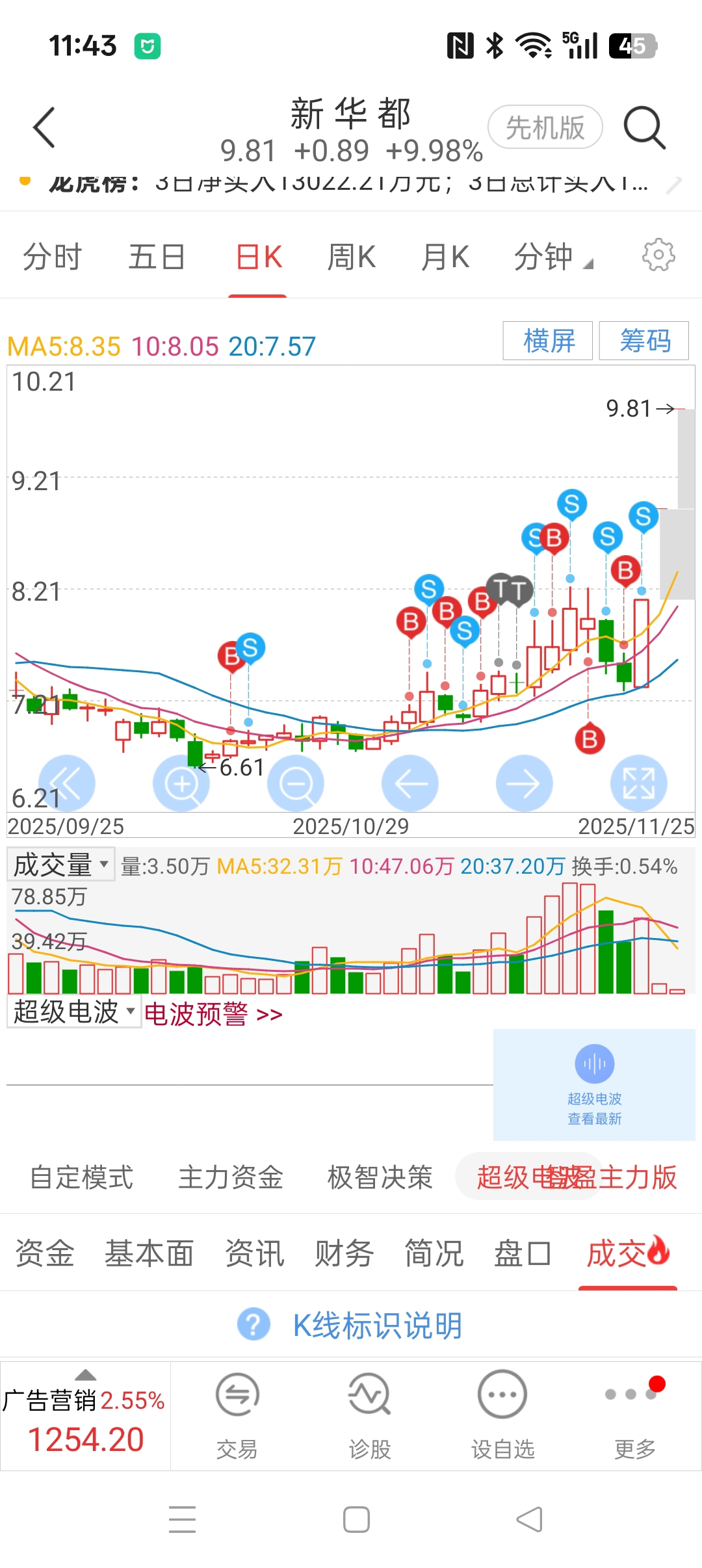The image size is (702, 1568).
Task: Open the 资讯 section tab
Action: [255, 1253]
